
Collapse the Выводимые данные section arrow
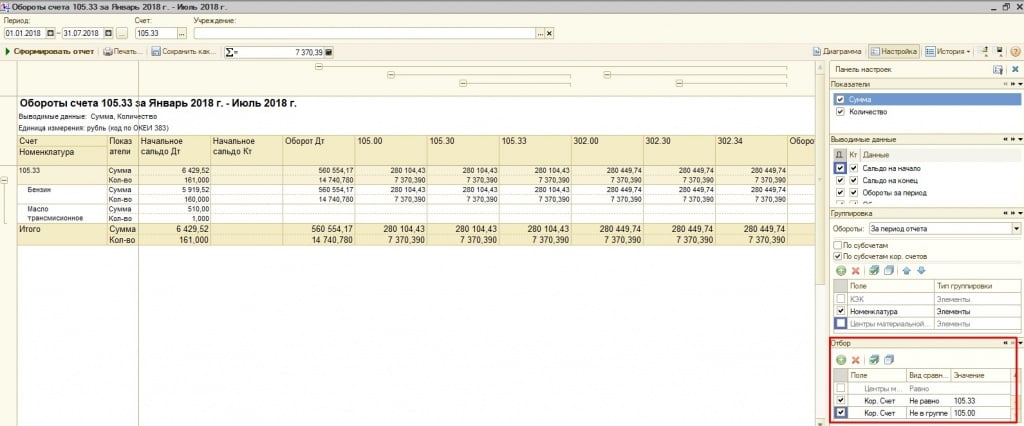pos(1020,140)
